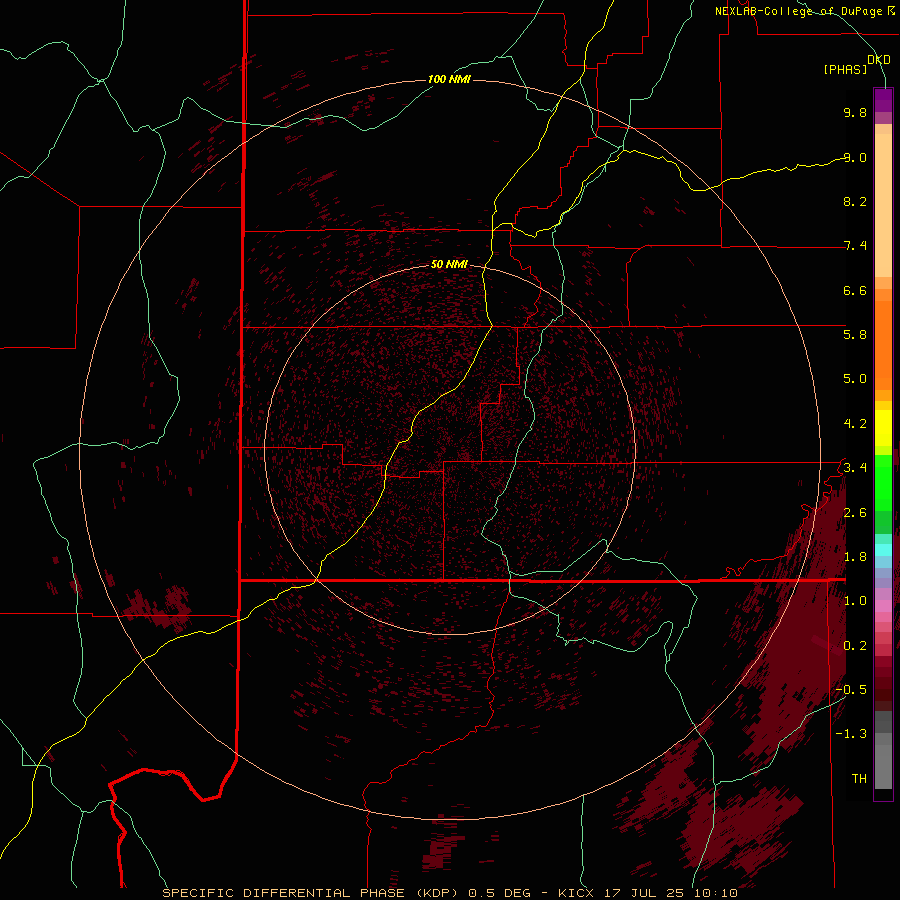Click the 0.2 scale value
Image resolution: width=900 pixels, height=900 pixels.
click(x=855, y=646)
